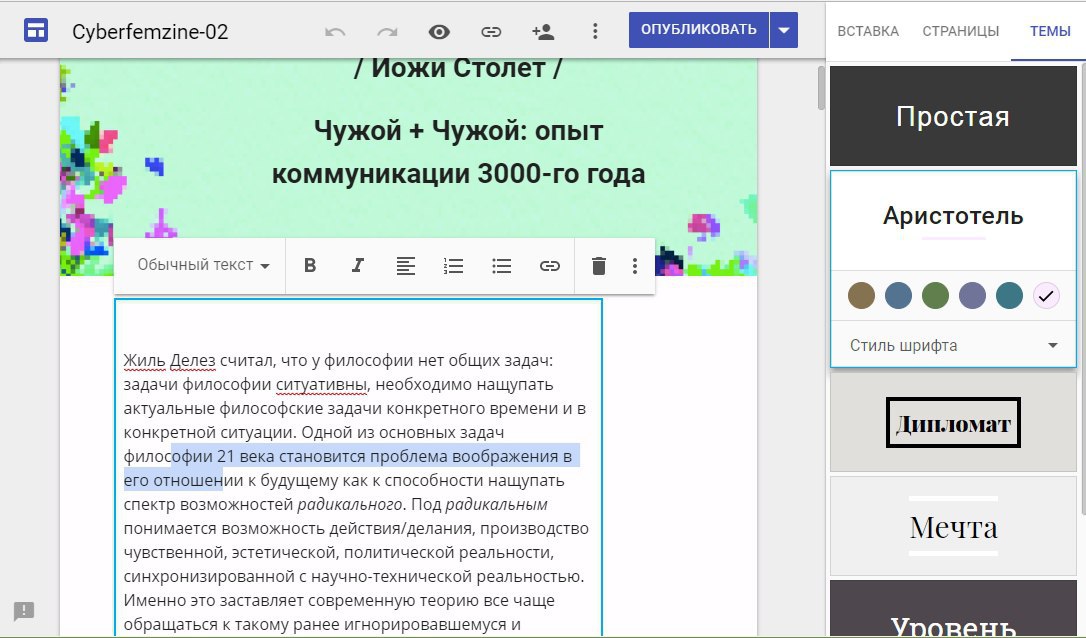Select the checked light pink color swatch
The image size is (1086, 638).
pos(1046,296)
